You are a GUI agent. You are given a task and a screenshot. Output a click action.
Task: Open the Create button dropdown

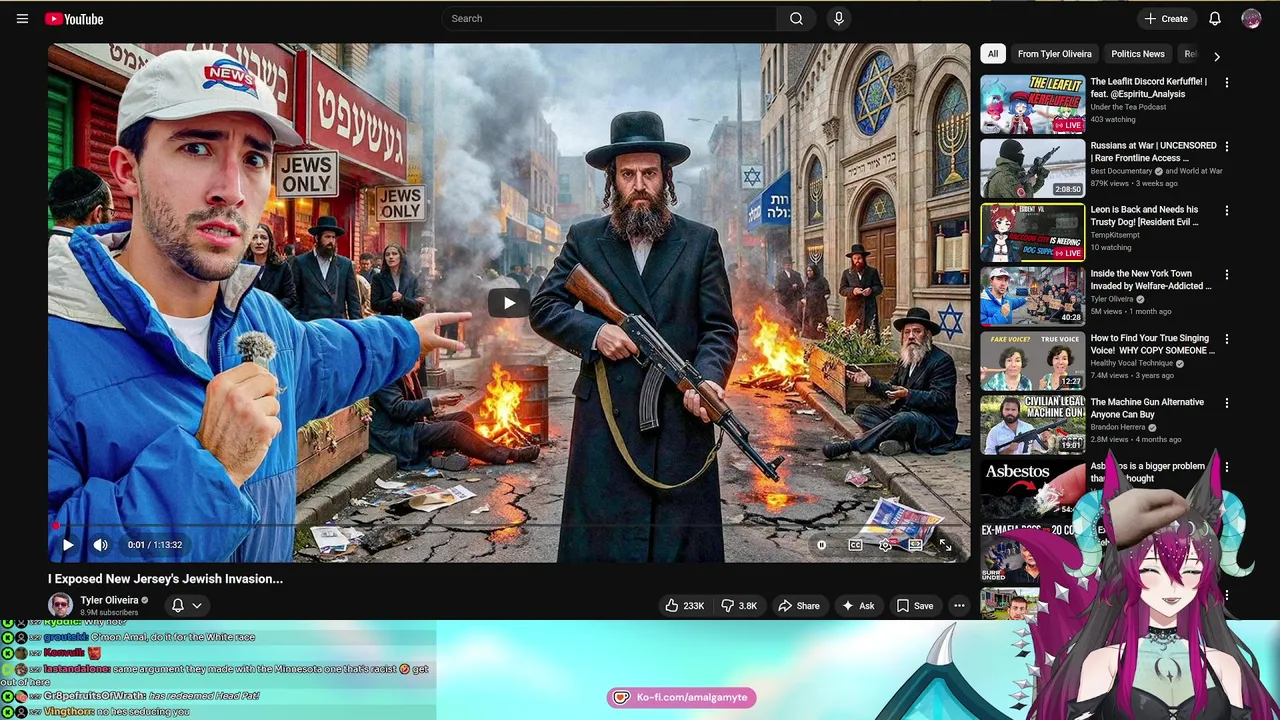[x=1166, y=18]
